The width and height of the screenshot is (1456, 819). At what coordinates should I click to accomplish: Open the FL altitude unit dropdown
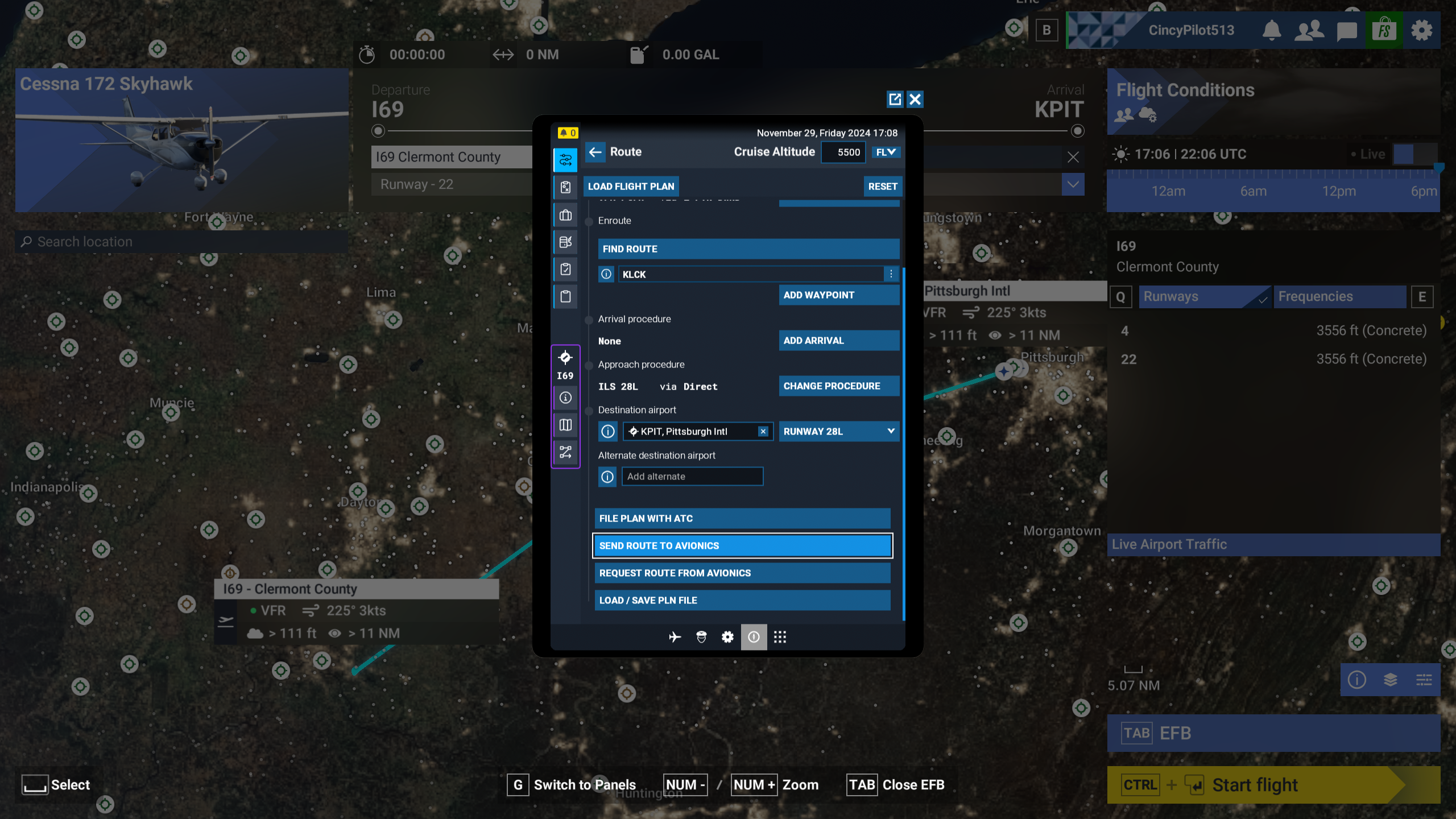[886, 152]
